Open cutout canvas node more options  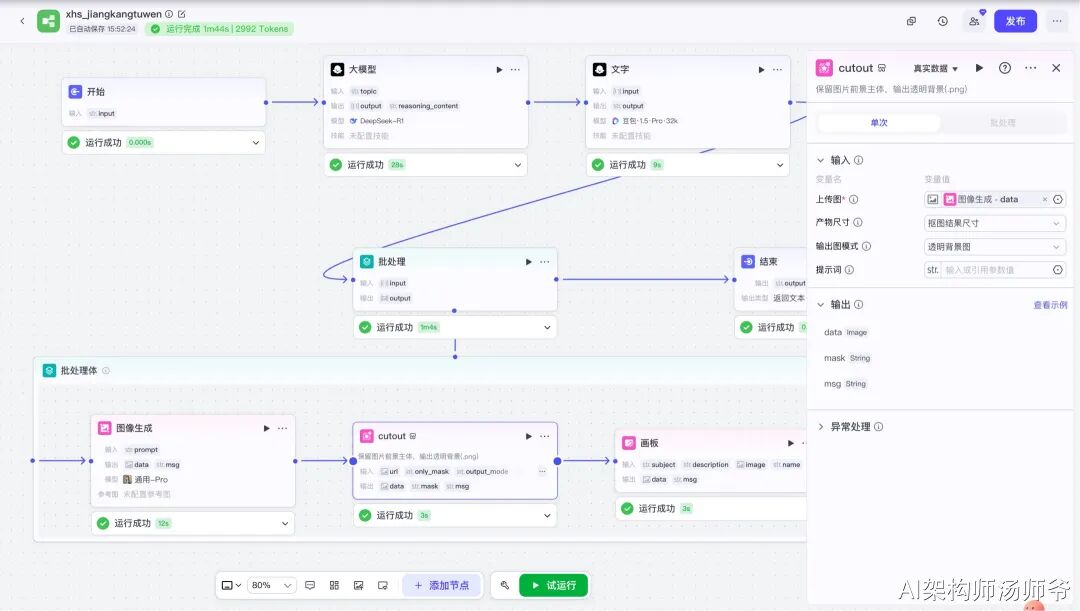pyautogui.click(x=545, y=436)
